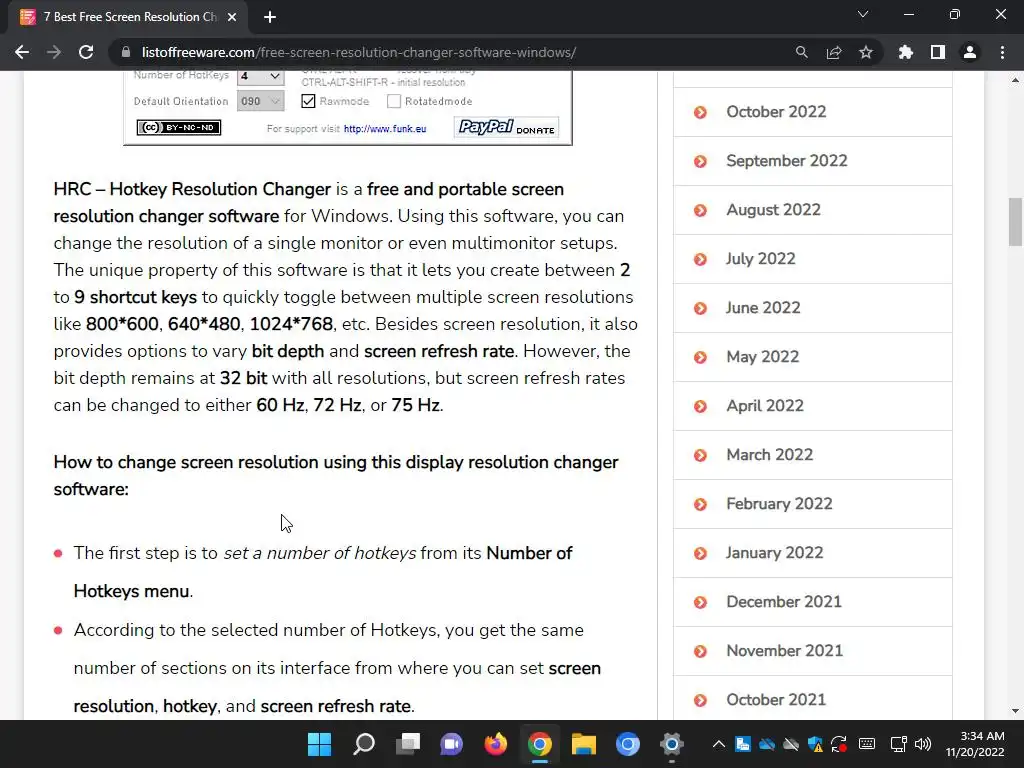Open Task View from the taskbar
The height and width of the screenshot is (768, 1024).
pyautogui.click(x=408, y=744)
